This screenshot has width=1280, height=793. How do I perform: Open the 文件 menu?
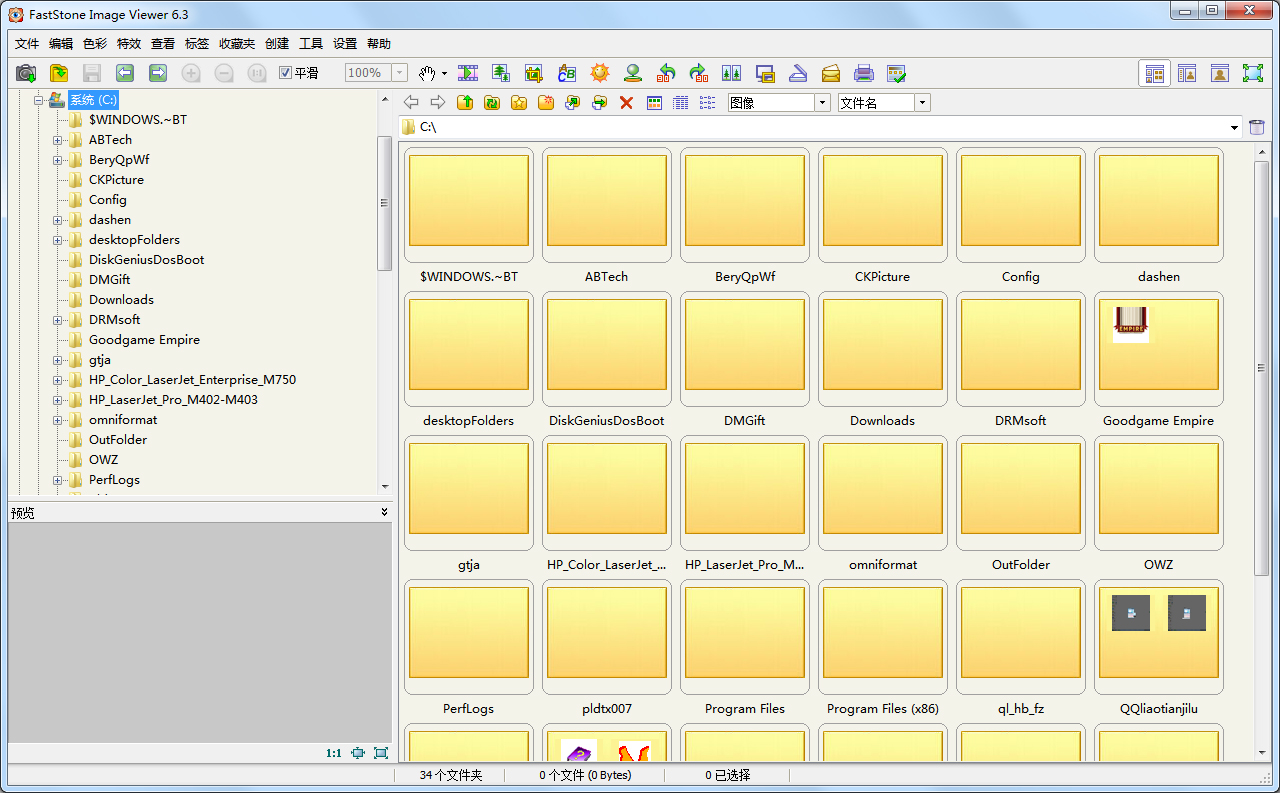(27, 43)
